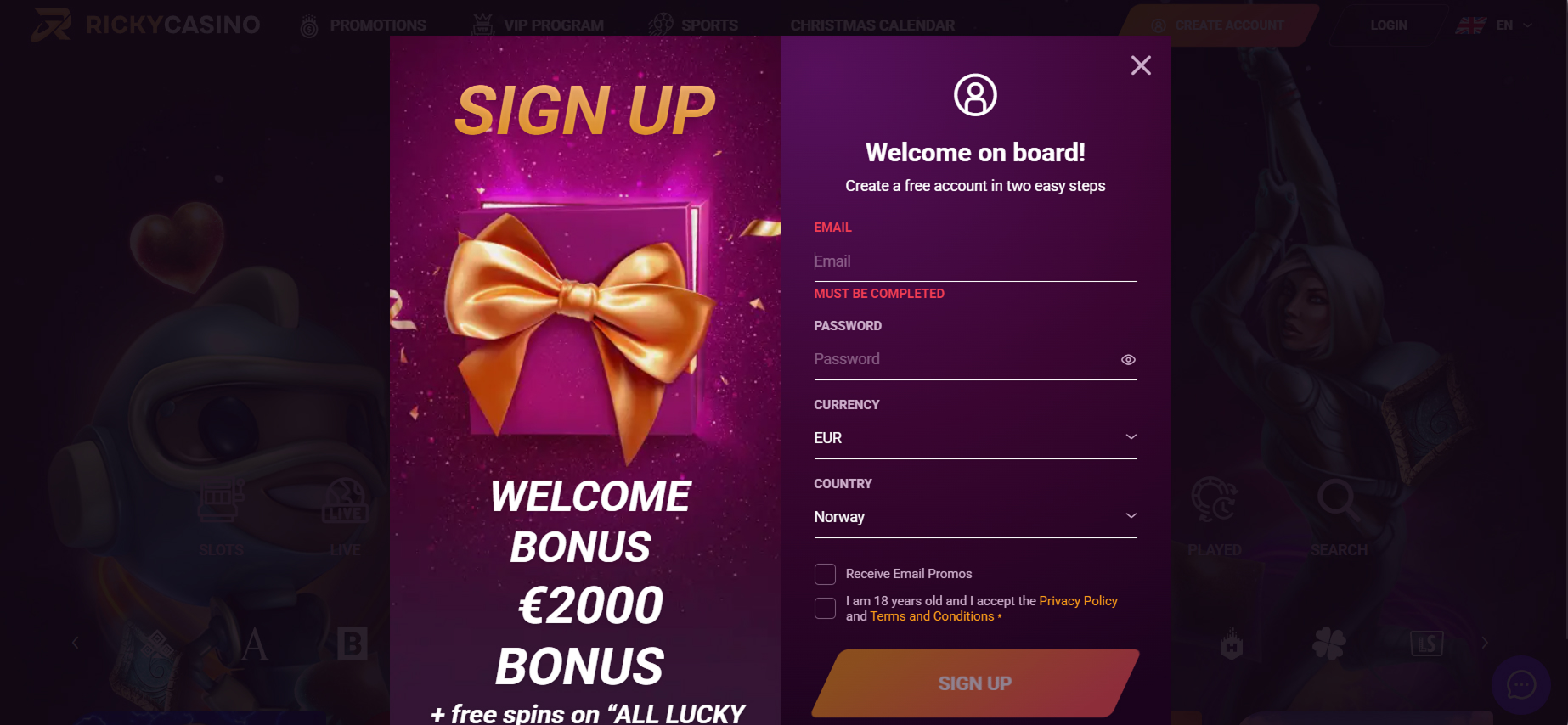Open the Live games icon
The image size is (1568, 725).
coord(345,503)
